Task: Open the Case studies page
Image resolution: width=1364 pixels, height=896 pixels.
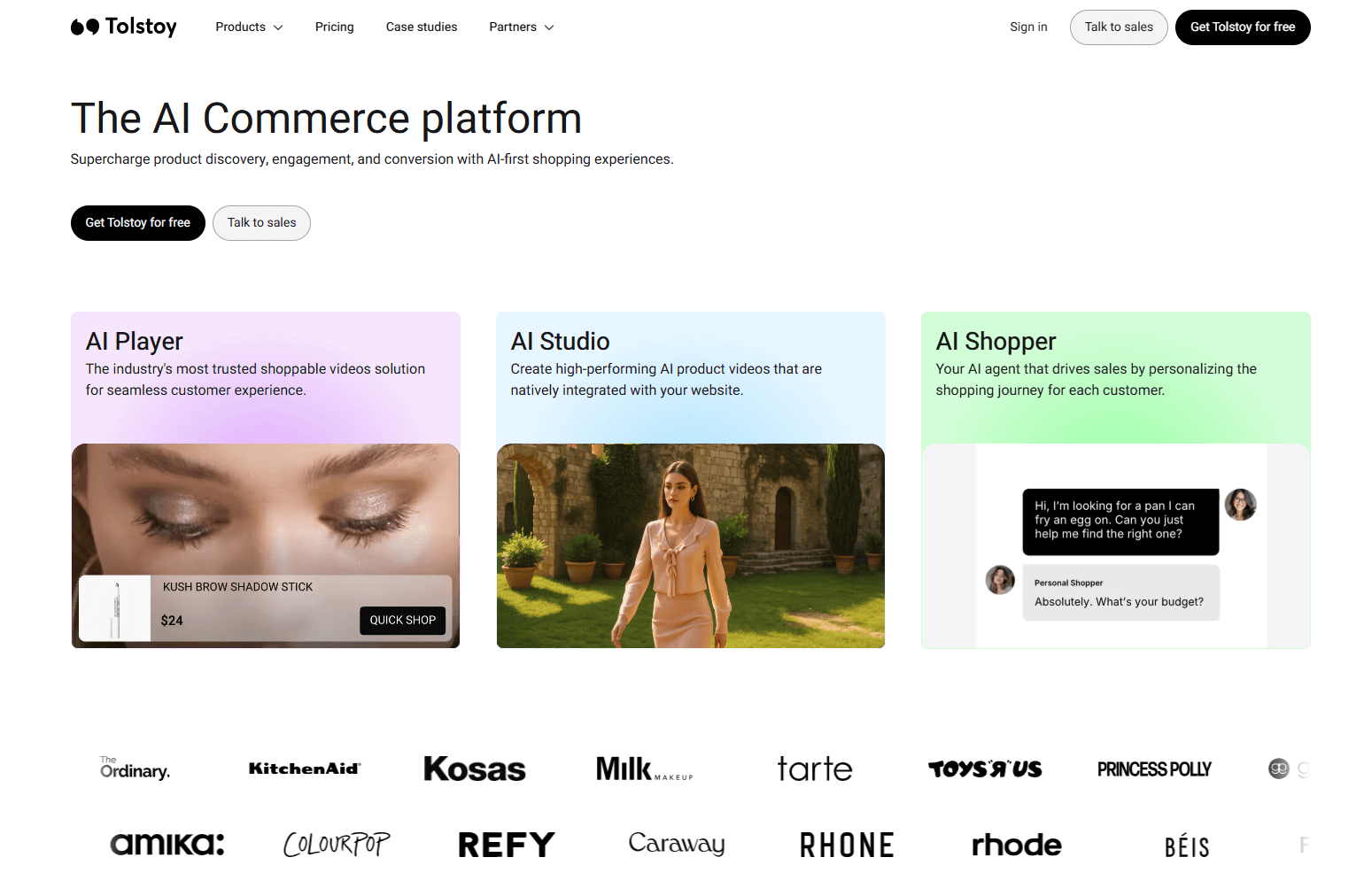Action: (x=421, y=27)
